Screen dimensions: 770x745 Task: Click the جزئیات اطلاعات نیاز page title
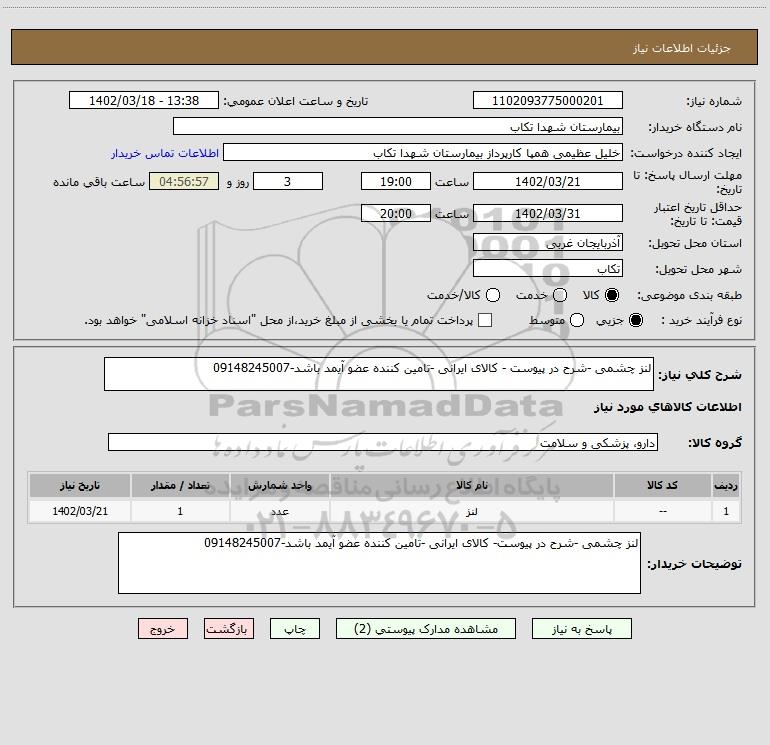tap(681, 48)
